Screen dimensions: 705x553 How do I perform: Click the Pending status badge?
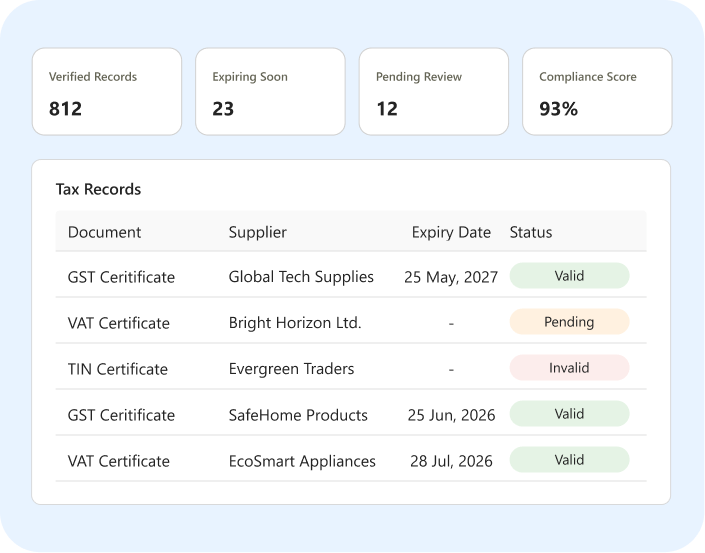tap(569, 322)
